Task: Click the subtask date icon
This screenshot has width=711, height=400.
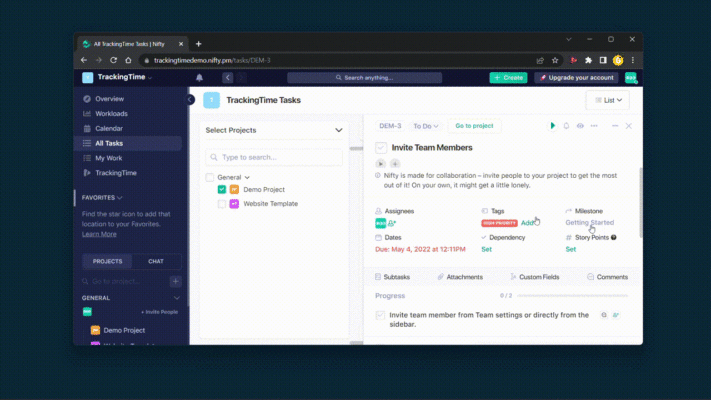Action: [x=604, y=315]
